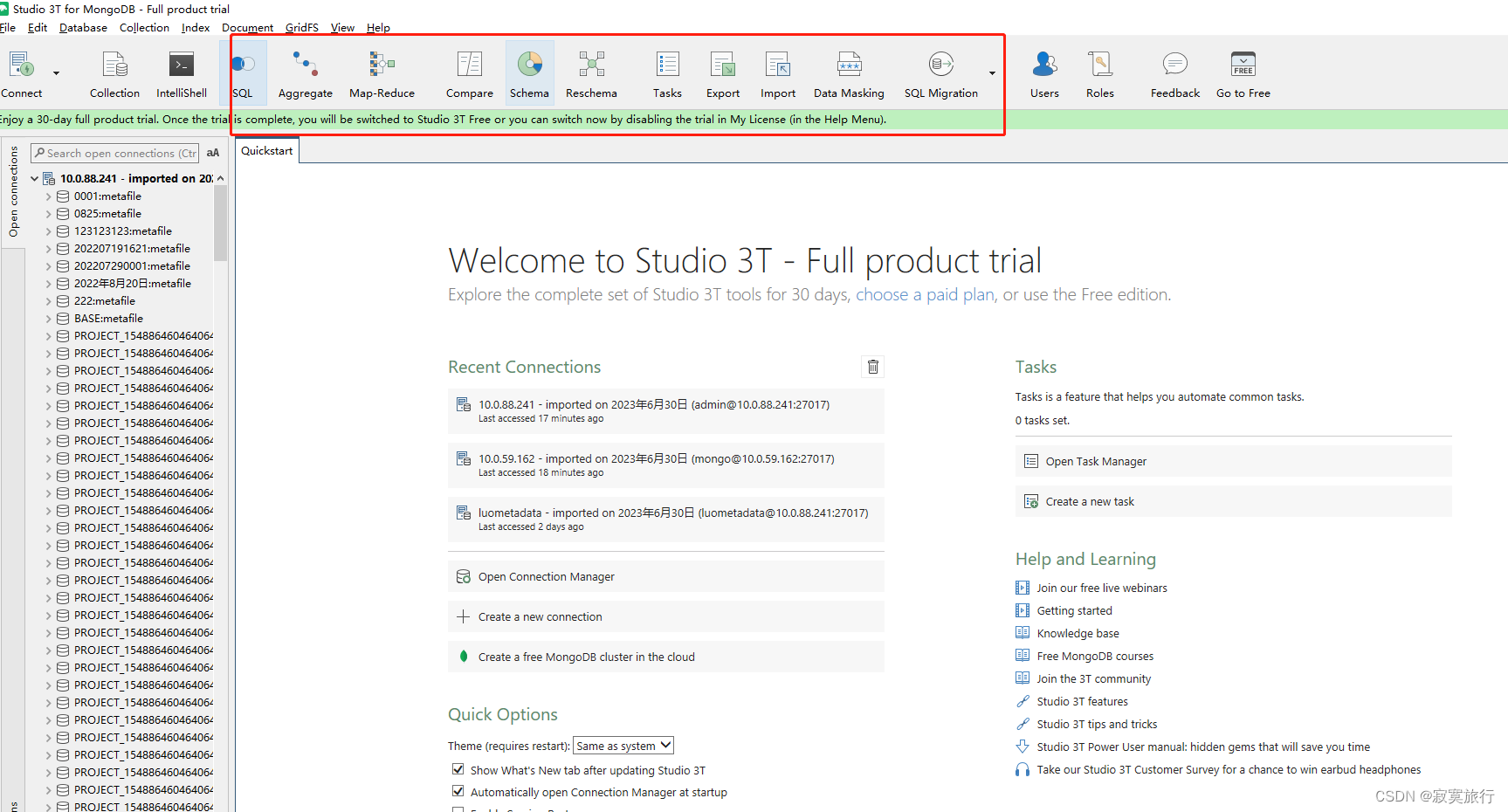Open the Getting started link
Viewport: 1508px width, 812px height.
pos(1074,610)
